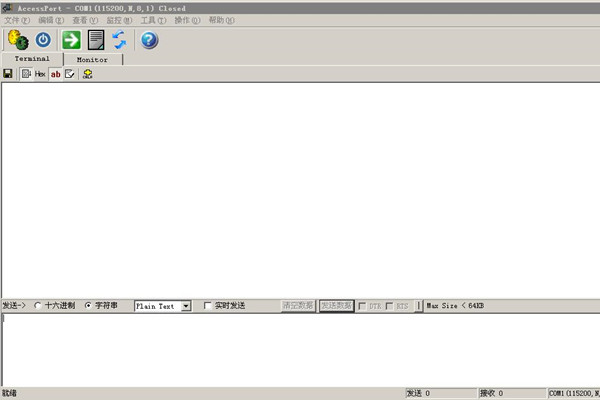Toggle Hex display mode icon
600x400 pixels.
coord(40,74)
